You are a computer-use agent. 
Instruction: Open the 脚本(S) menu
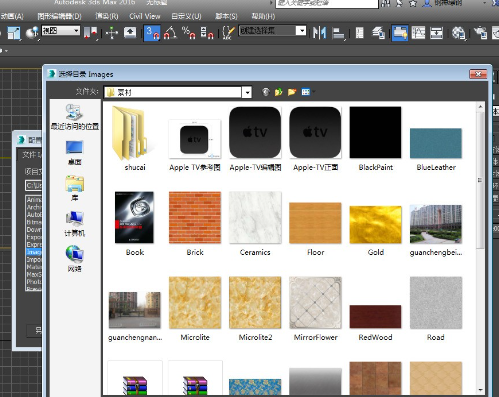click(x=226, y=16)
